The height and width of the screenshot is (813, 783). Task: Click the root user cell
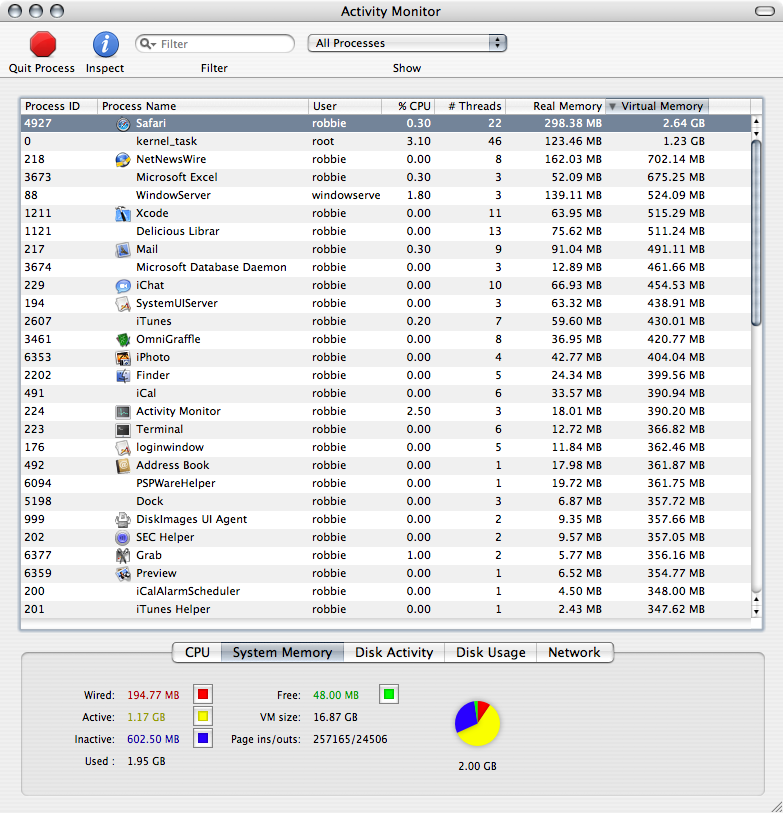pos(323,142)
